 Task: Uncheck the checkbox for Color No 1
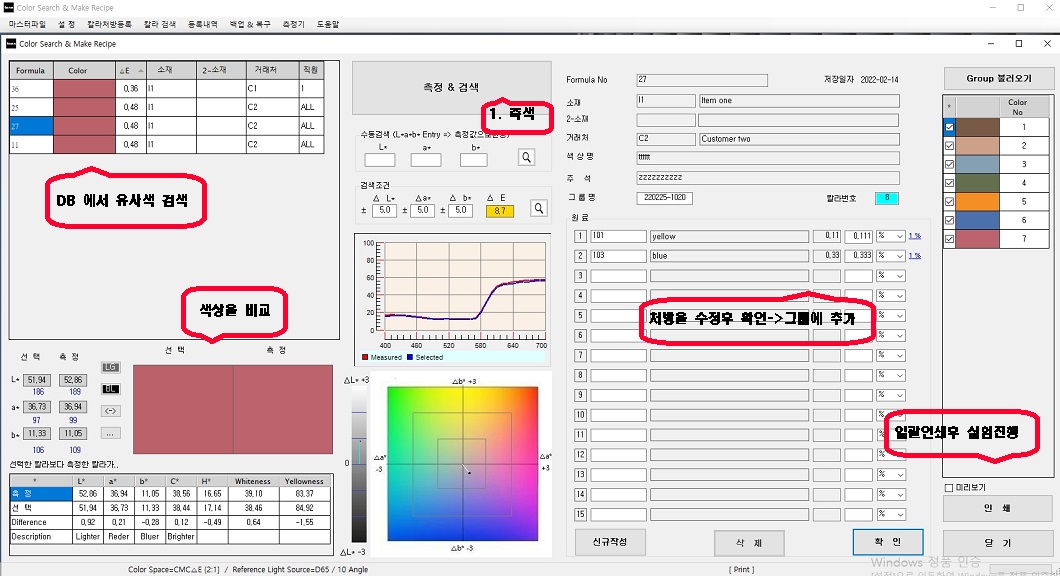coord(950,128)
